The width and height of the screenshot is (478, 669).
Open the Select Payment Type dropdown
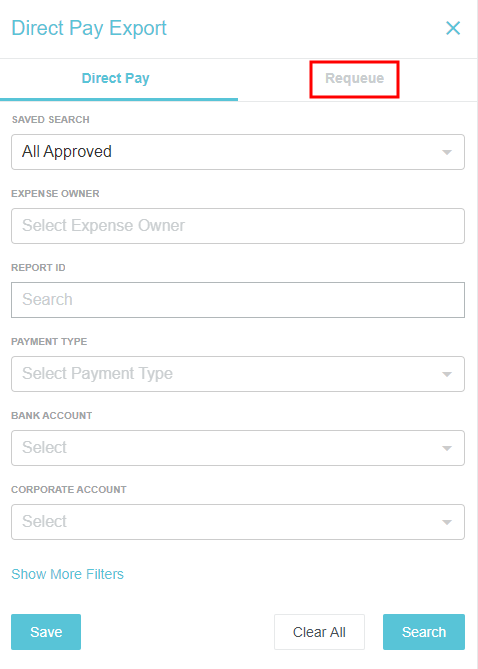coord(238,374)
